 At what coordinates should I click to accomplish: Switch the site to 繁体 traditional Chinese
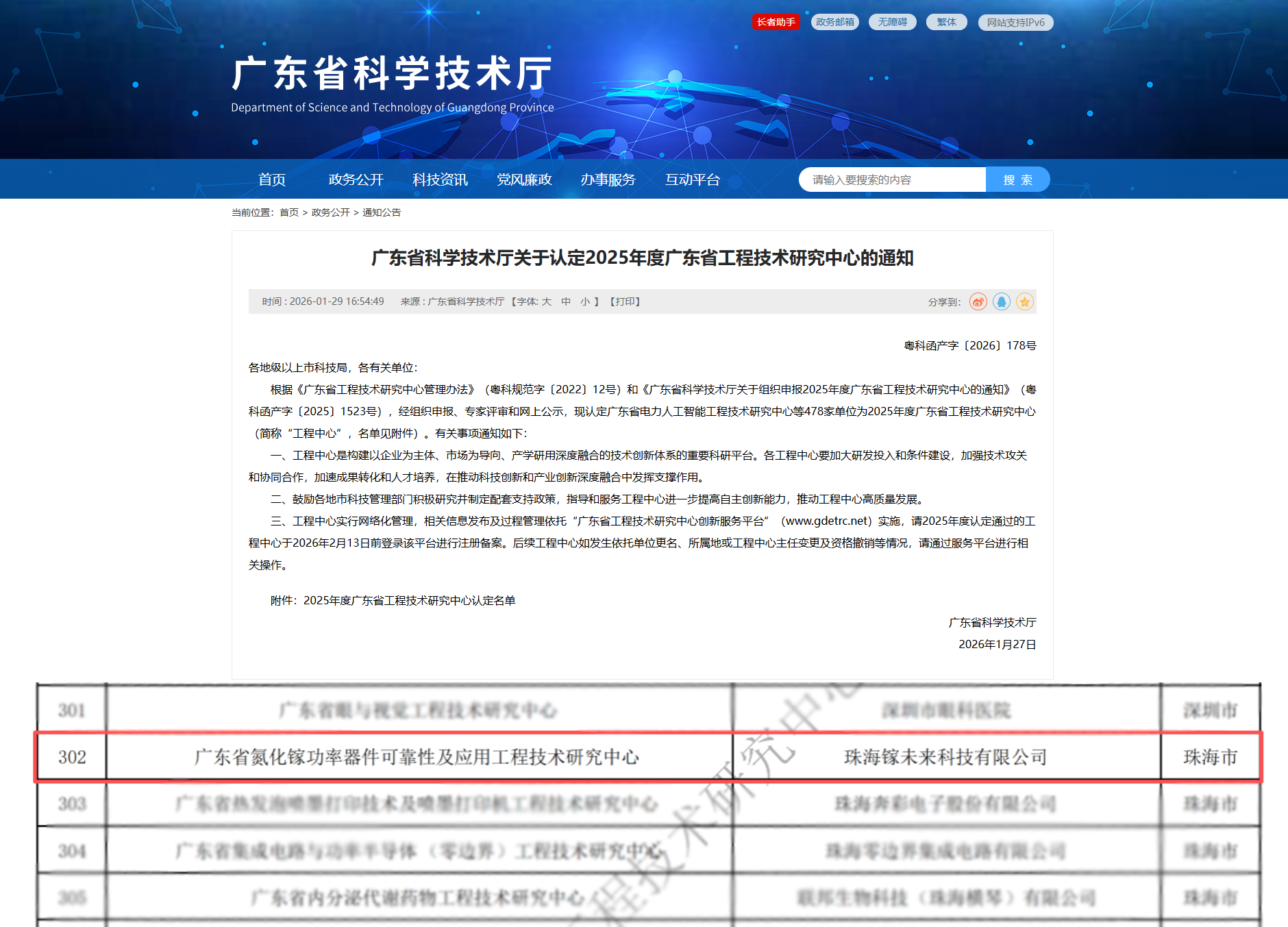(946, 22)
